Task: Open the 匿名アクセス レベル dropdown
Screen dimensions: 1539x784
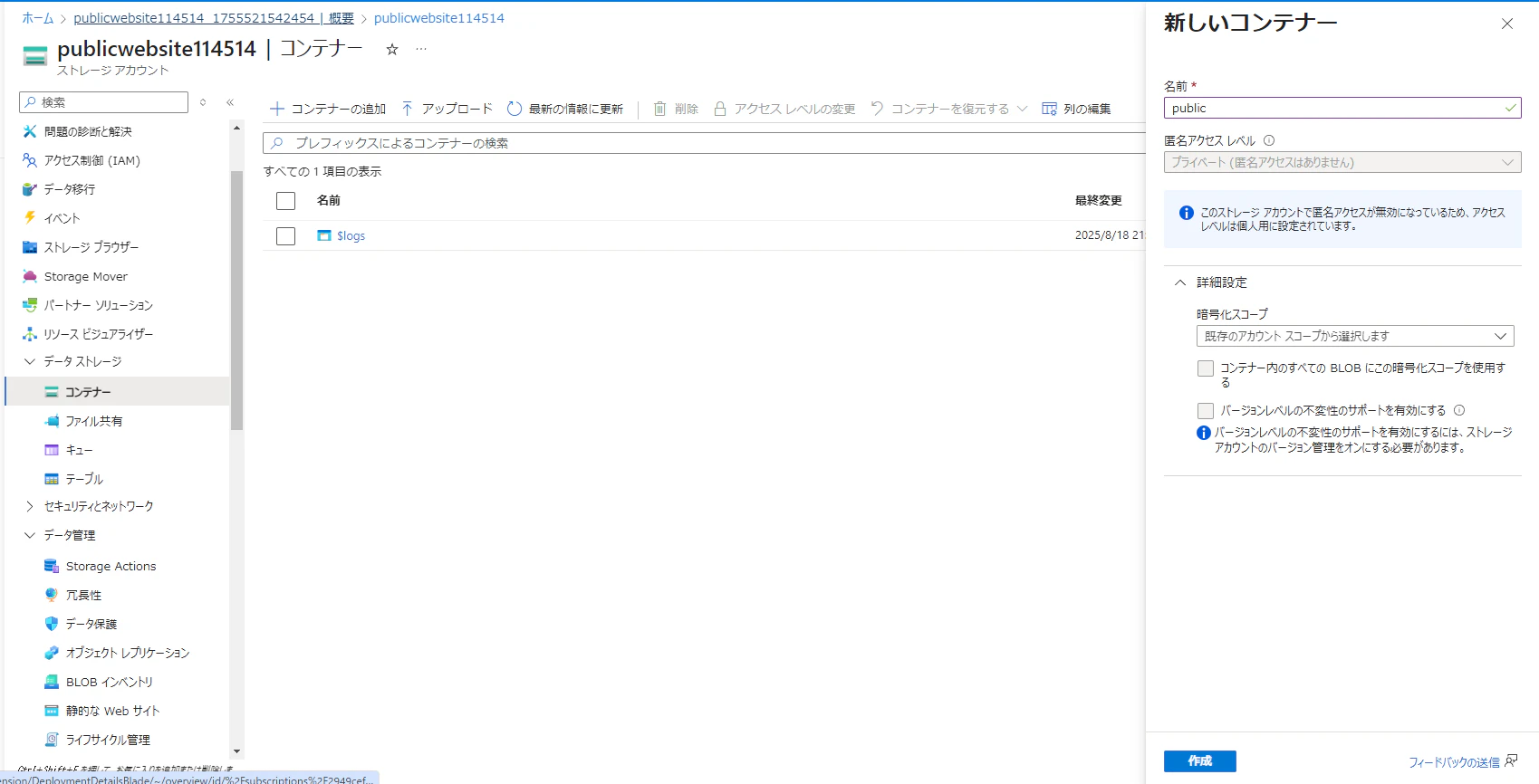Action: [x=1342, y=163]
